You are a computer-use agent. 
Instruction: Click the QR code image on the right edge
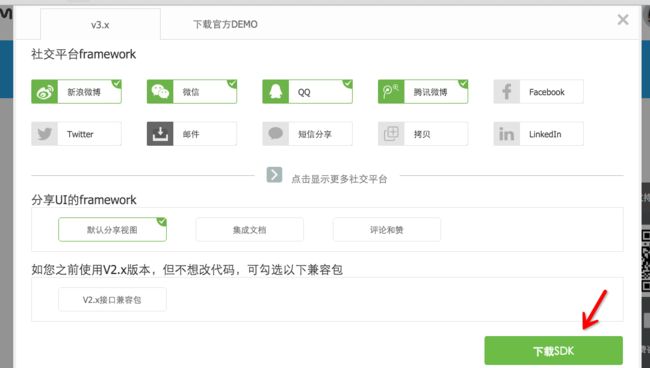coord(646,261)
